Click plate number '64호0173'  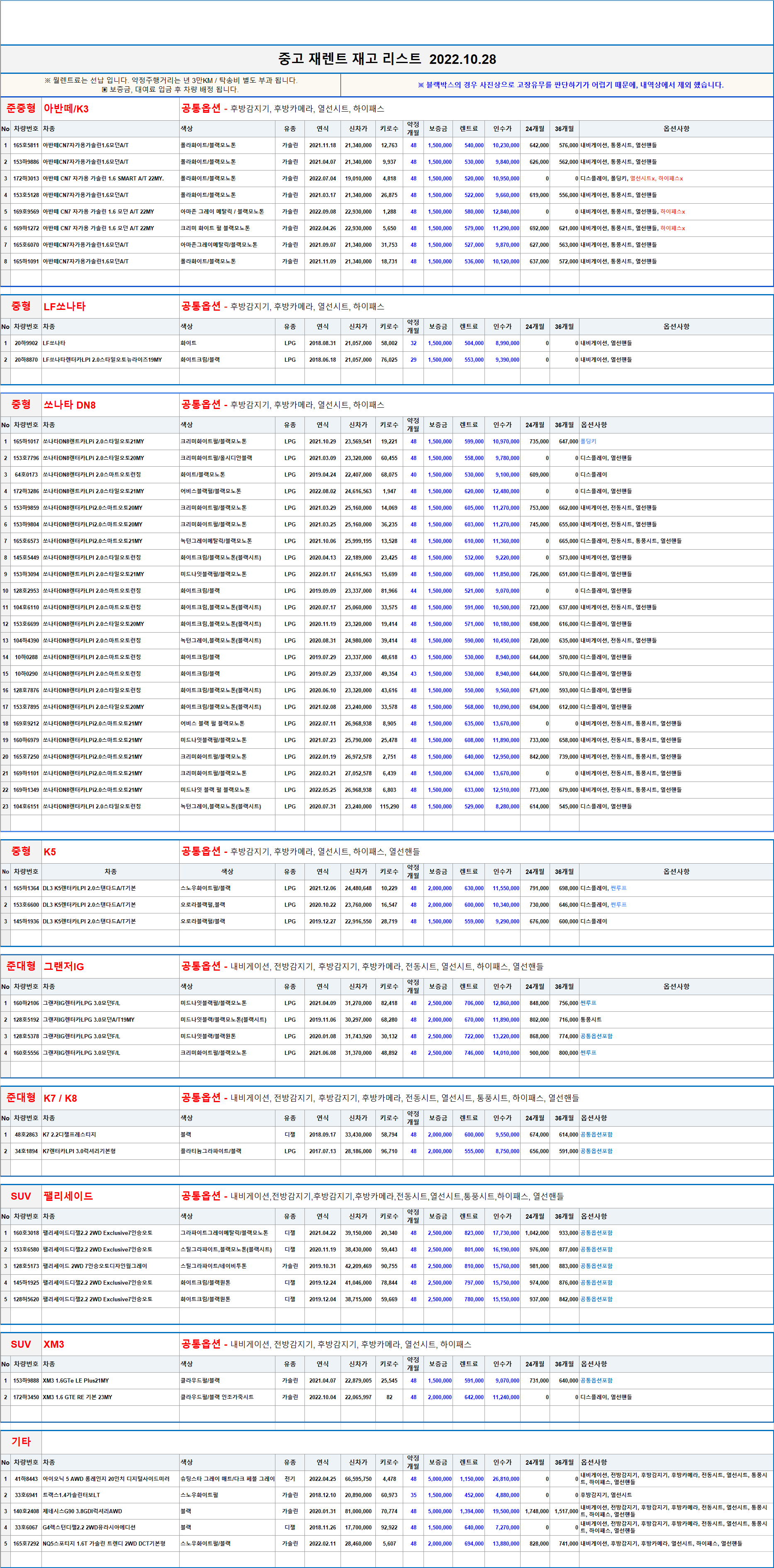26,475
